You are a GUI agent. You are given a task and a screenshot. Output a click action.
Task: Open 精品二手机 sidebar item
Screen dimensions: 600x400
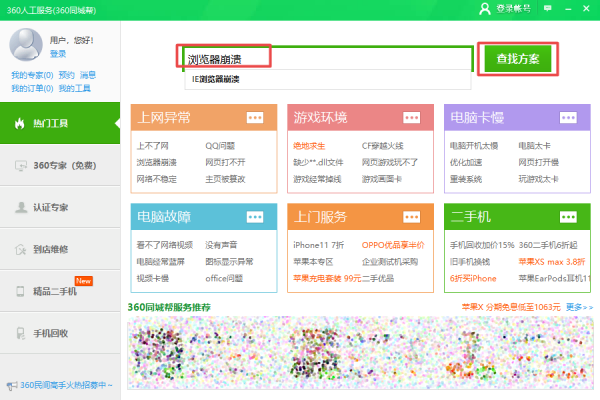tap(60, 291)
